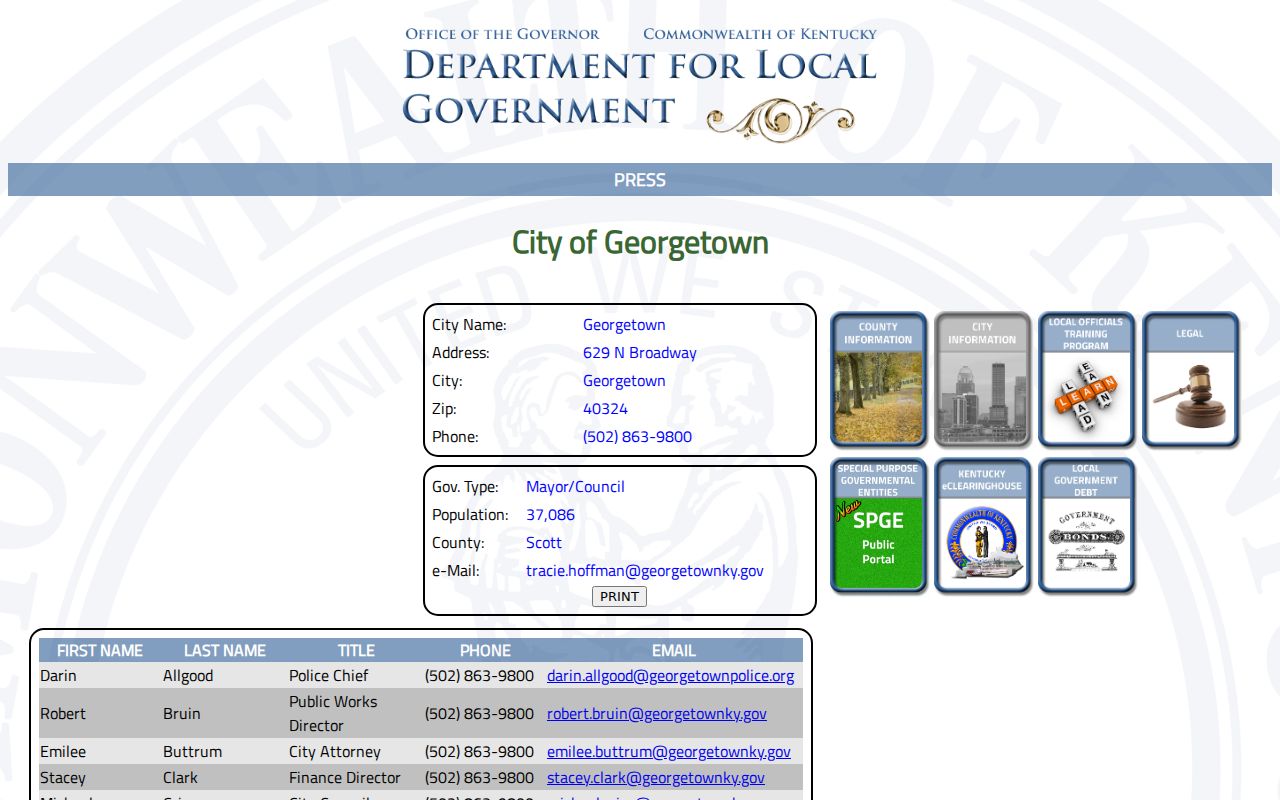Open the Kentucky eClearinghouse tile

(x=982, y=526)
